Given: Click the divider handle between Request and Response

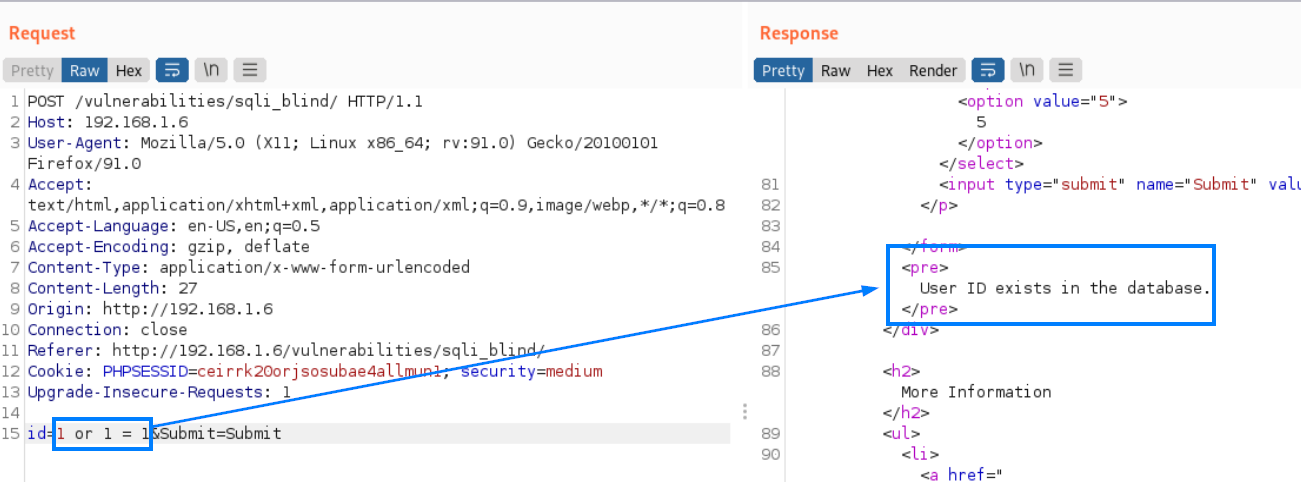Looking at the screenshot, I should click(x=745, y=412).
